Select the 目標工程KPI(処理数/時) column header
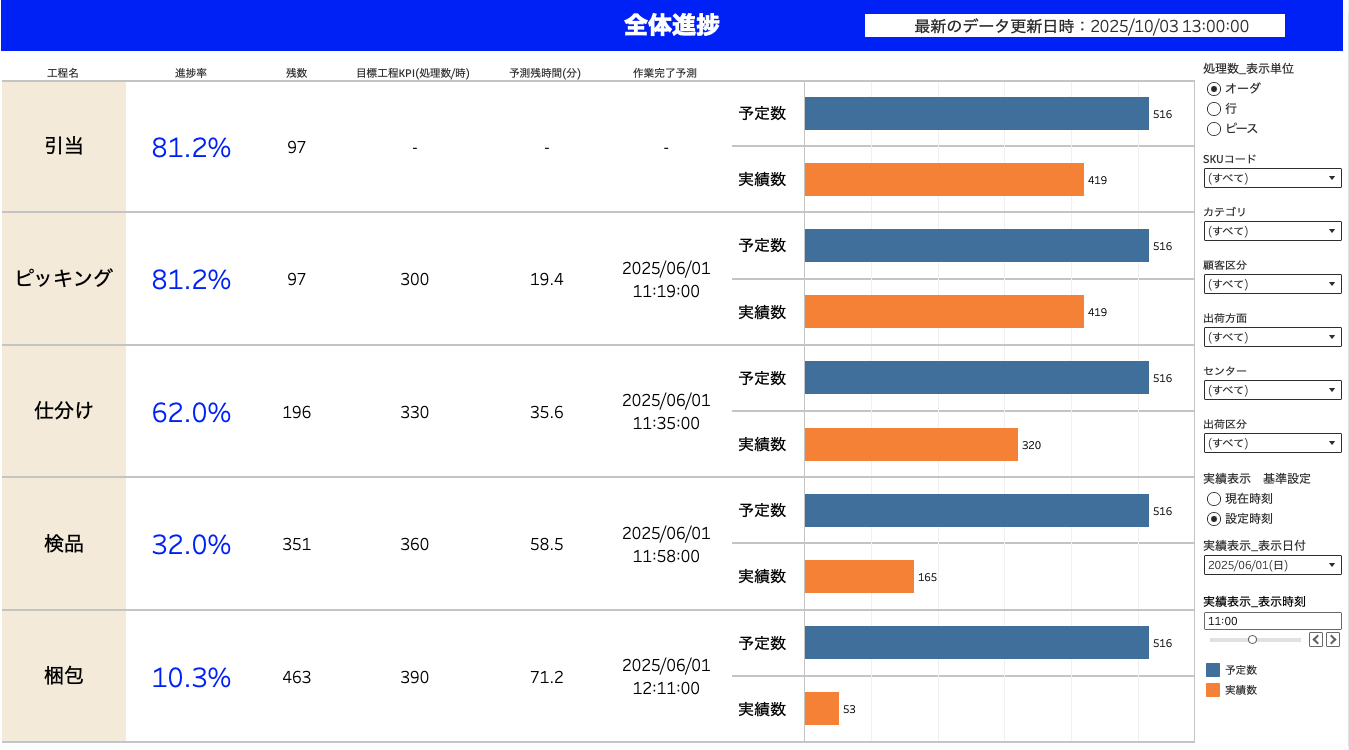This screenshot has width=1349, height=750. [x=413, y=73]
